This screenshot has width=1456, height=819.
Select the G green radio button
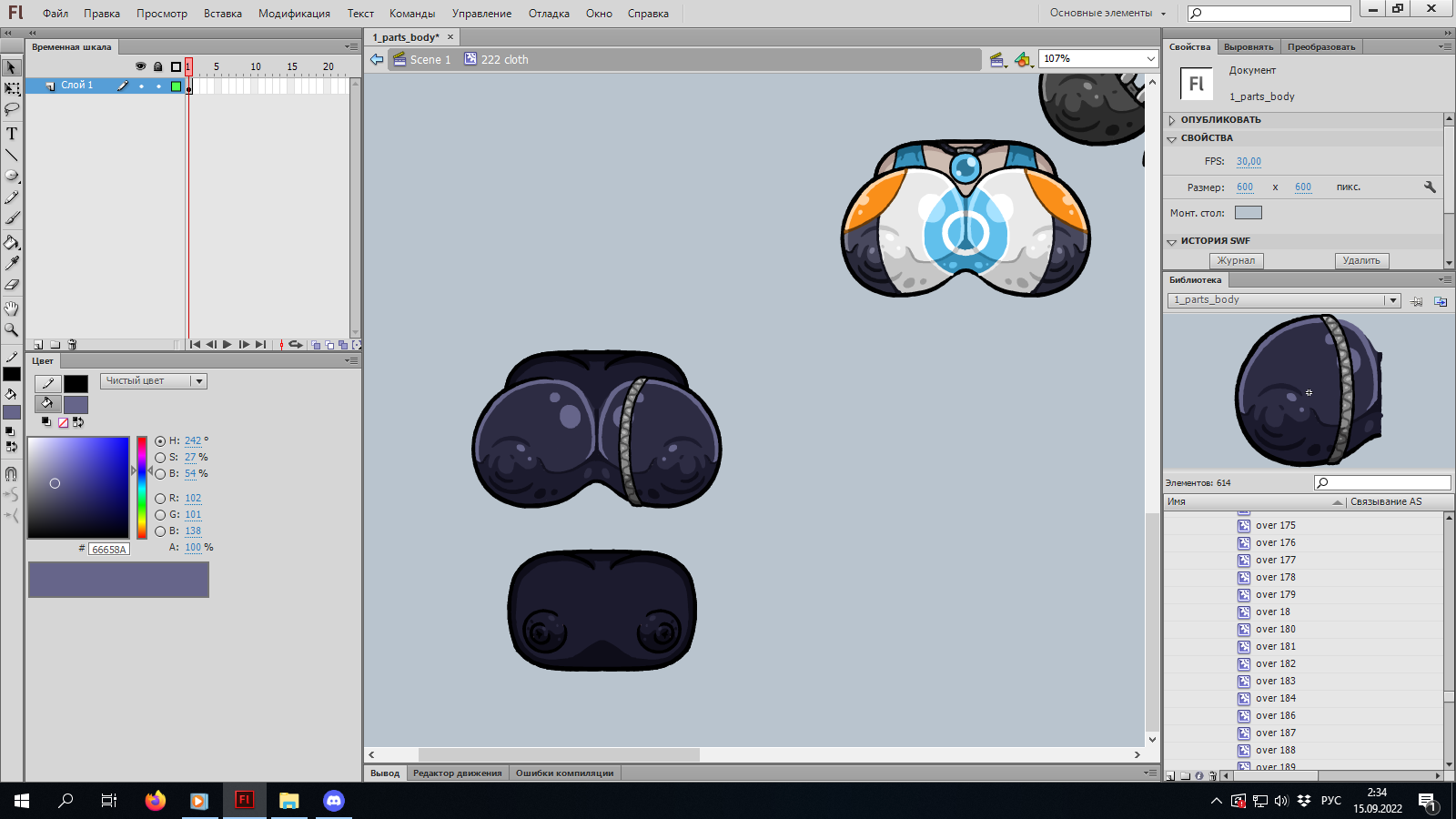pos(160,515)
